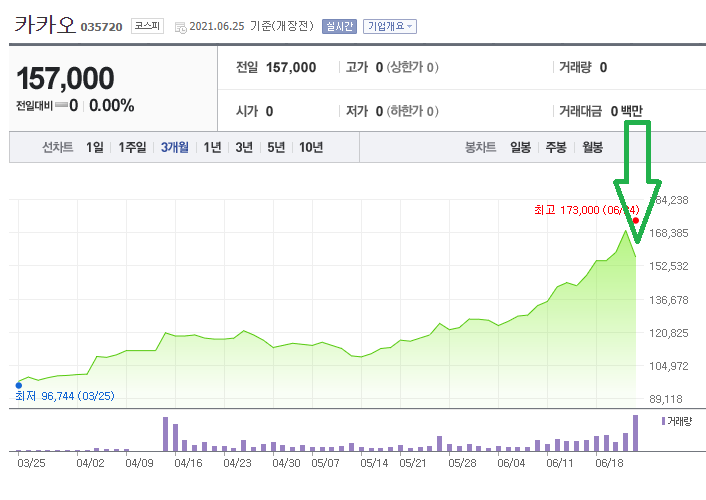Select the 1년 line chart period

coord(212,147)
